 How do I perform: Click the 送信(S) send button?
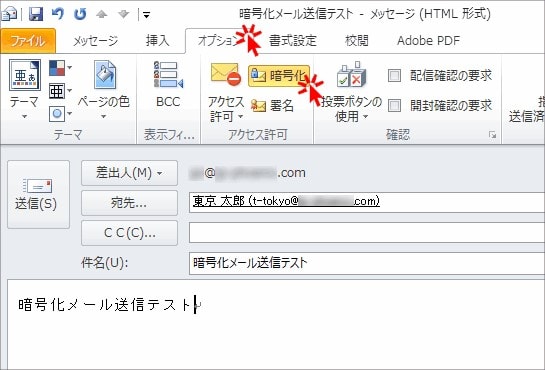tap(38, 194)
